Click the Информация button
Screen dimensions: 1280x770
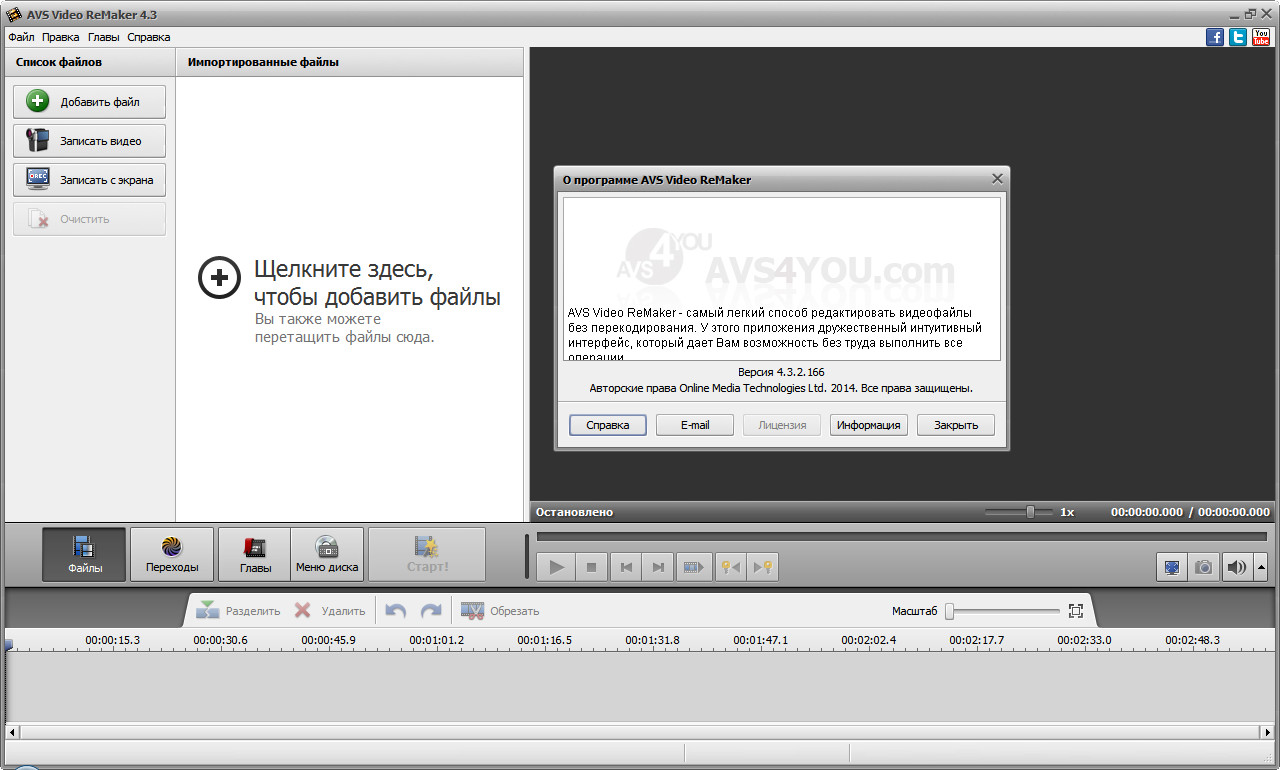click(869, 425)
